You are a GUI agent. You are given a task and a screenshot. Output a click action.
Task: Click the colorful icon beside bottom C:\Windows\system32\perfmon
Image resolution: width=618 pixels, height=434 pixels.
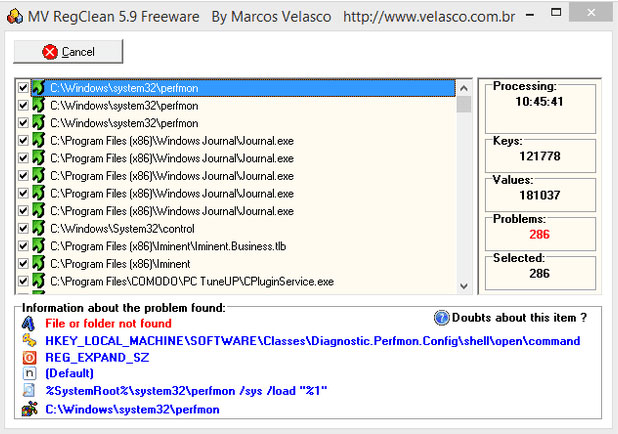point(30,409)
